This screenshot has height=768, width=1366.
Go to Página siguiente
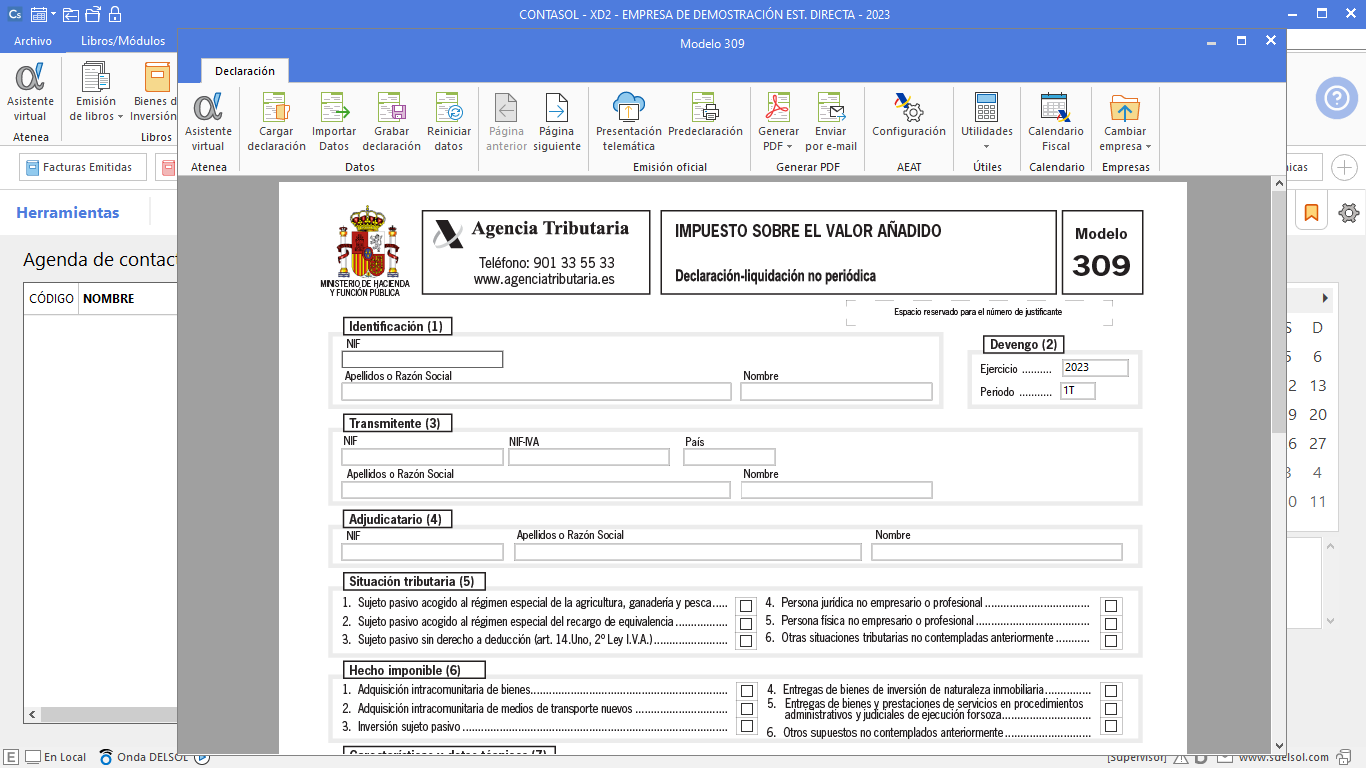click(x=556, y=108)
